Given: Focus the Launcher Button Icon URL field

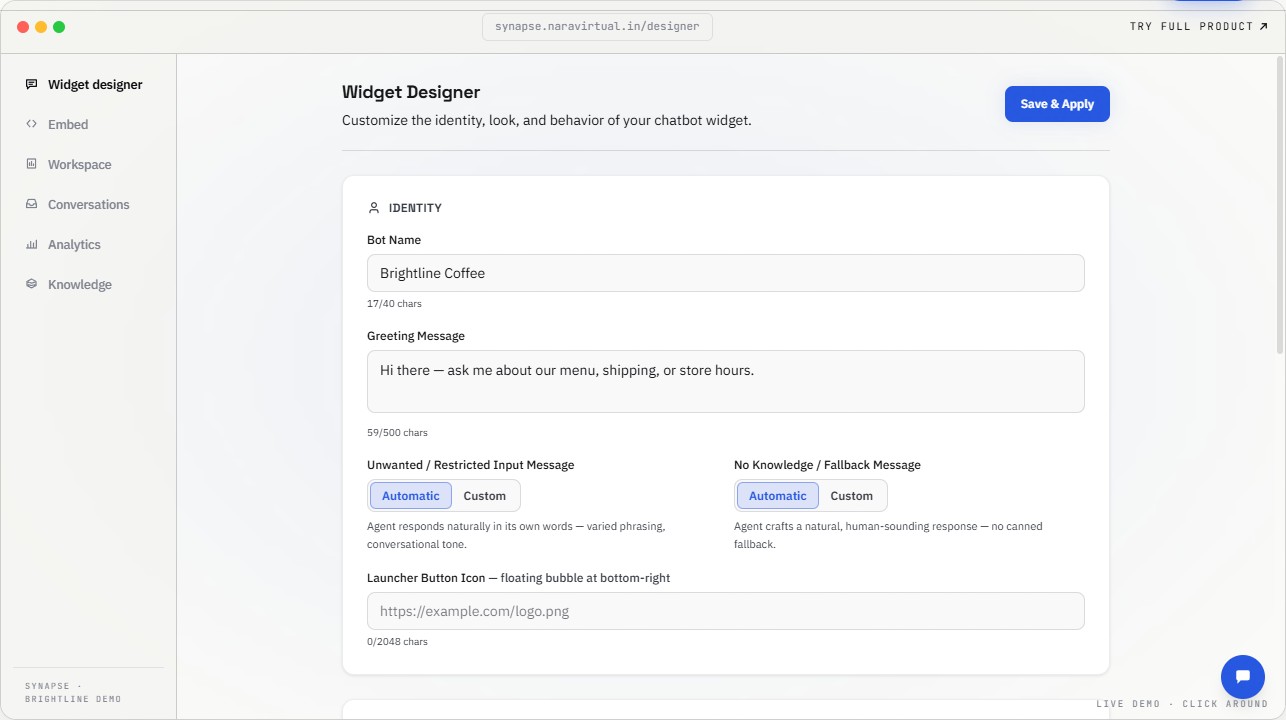Looking at the screenshot, I should pyautogui.click(x=726, y=611).
